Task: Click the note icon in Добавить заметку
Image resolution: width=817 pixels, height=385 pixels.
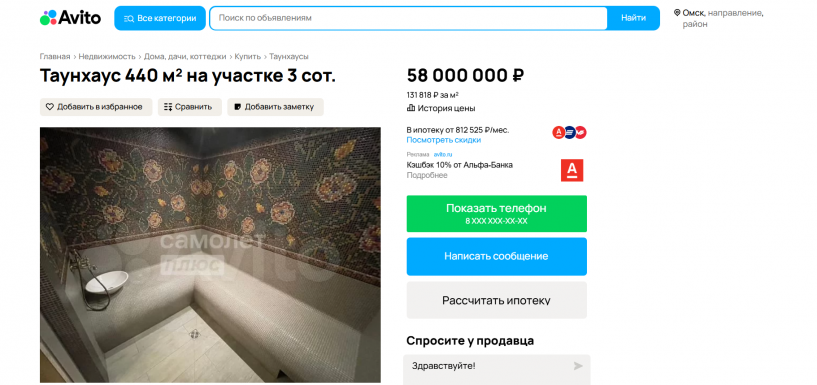Action: [238, 107]
